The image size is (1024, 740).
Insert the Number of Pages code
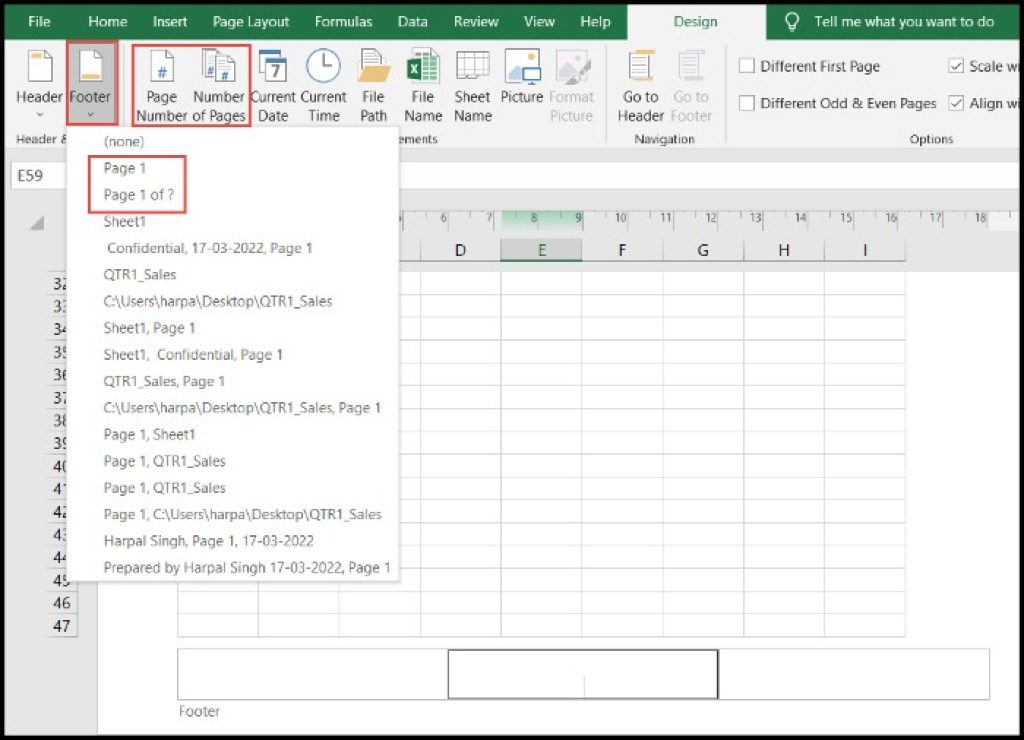click(218, 83)
